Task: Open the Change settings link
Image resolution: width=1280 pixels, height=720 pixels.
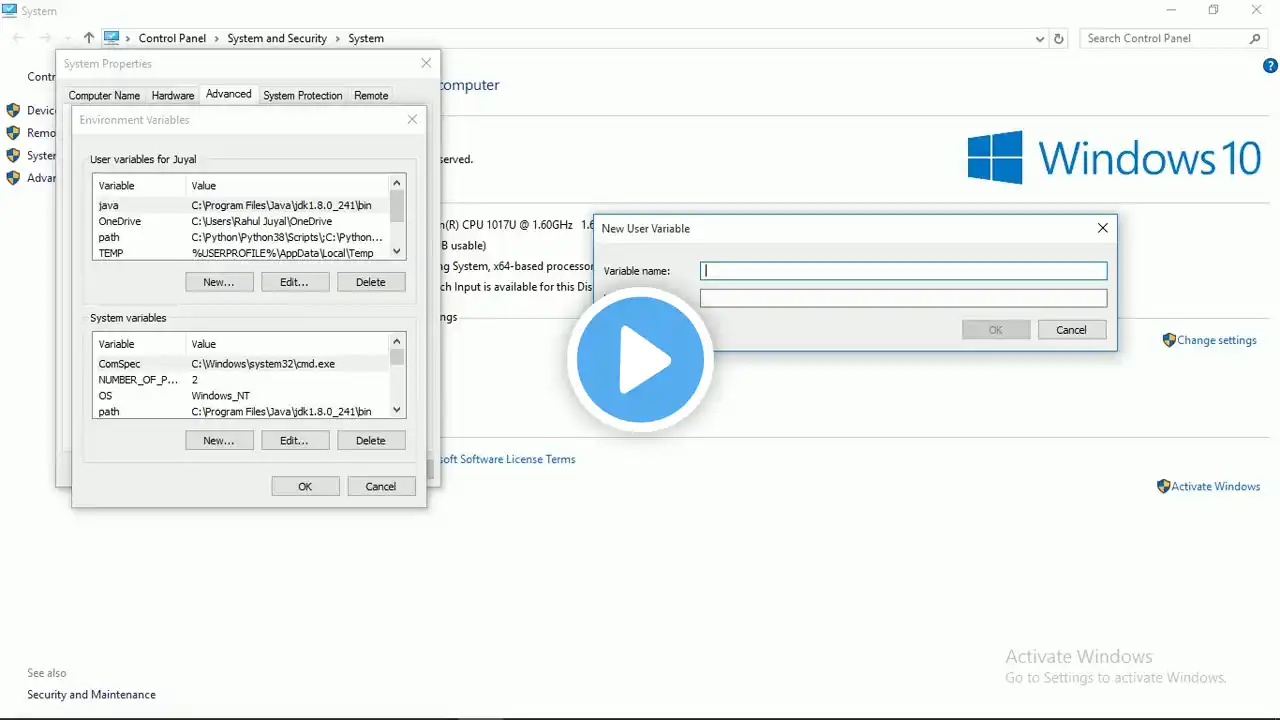Action: pos(1217,340)
